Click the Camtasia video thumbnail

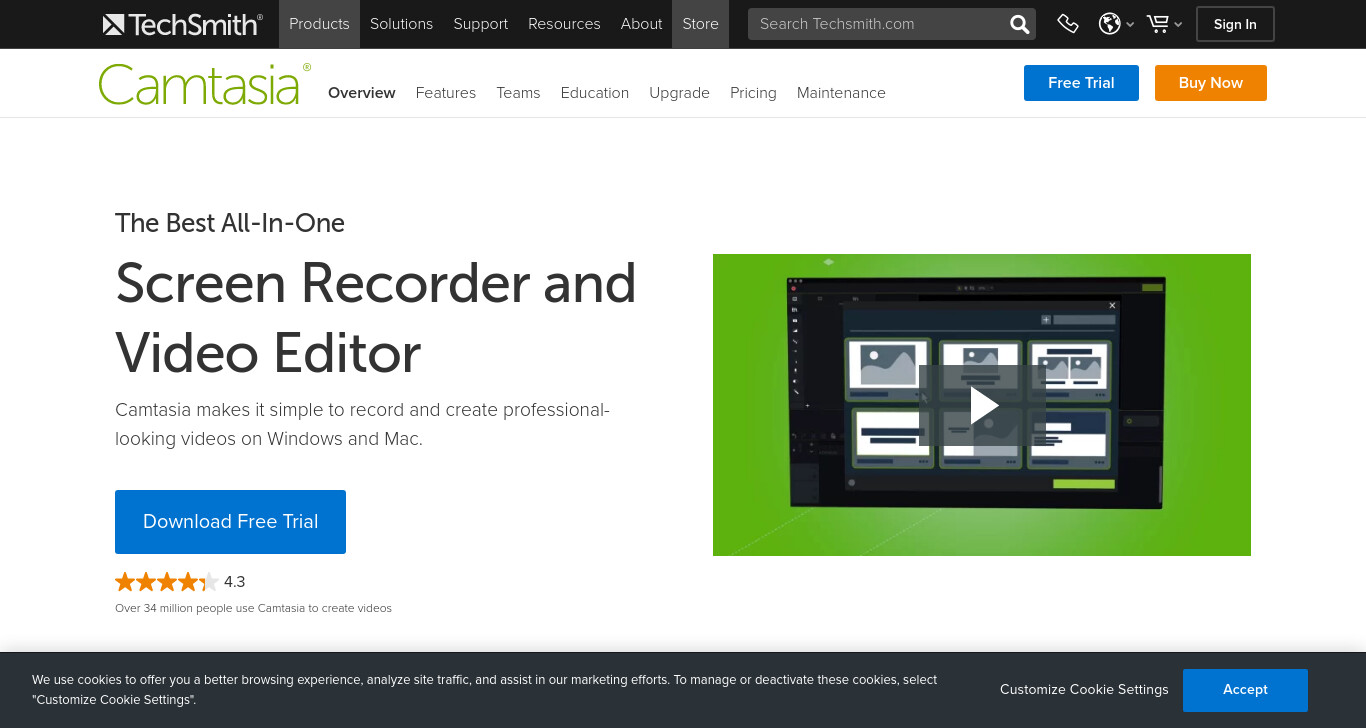click(x=982, y=405)
